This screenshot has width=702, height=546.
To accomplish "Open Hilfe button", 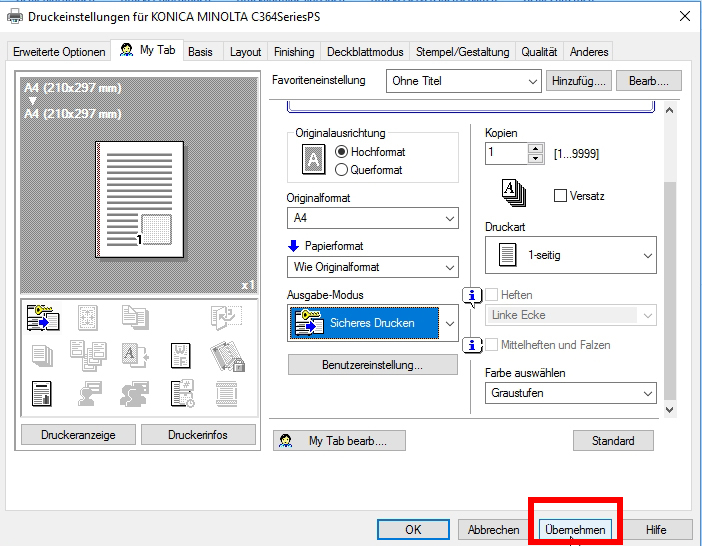I will pyautogui.click(x=656, y=529).
